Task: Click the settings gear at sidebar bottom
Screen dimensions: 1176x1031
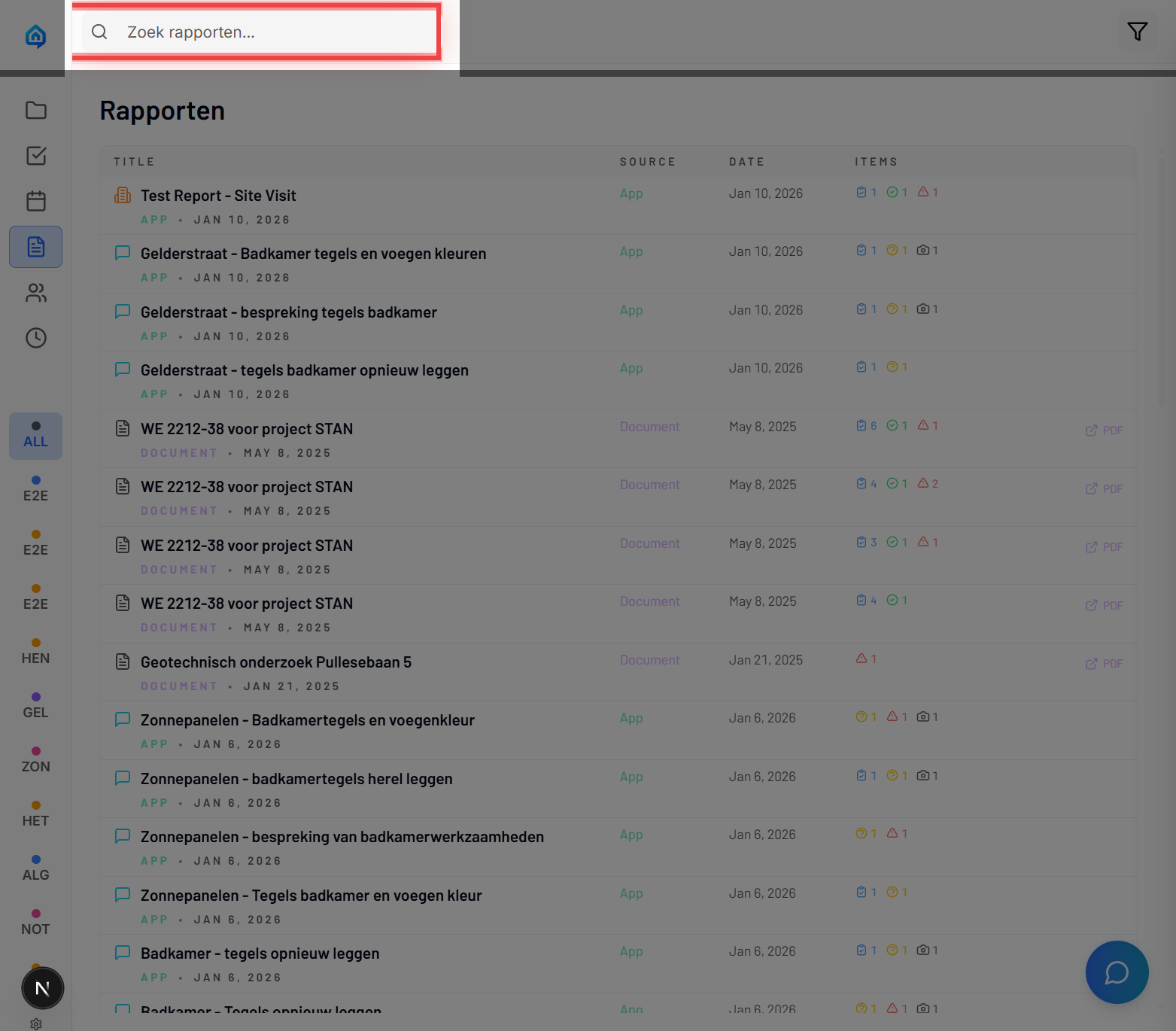Action: coord(35,1023)
